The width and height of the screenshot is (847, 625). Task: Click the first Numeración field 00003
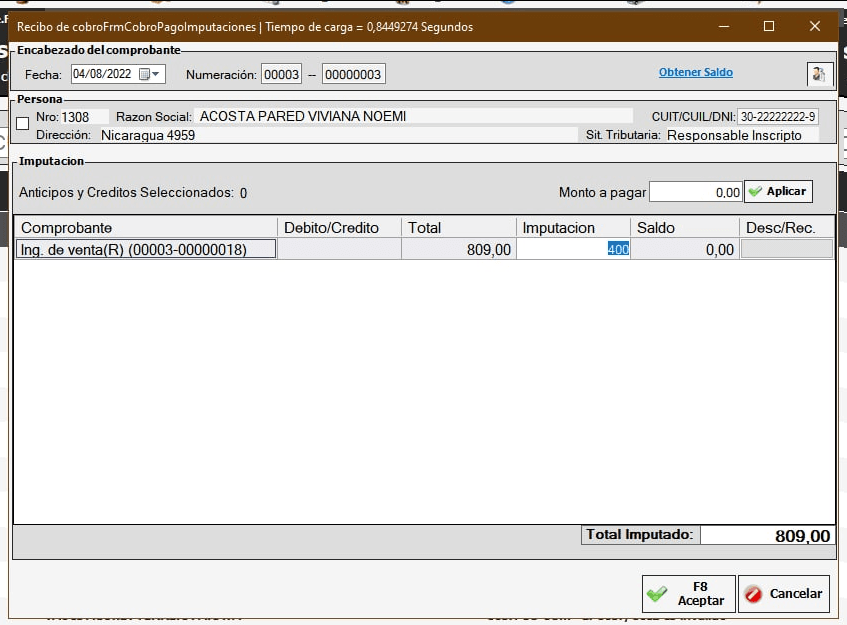(x=281, y=74)
